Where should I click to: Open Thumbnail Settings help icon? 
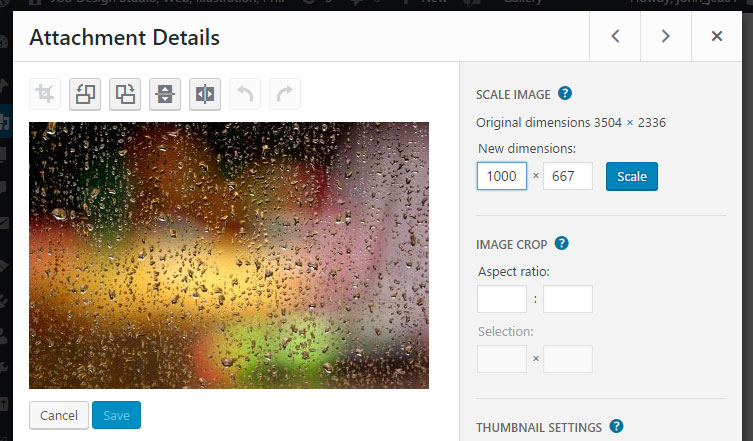coord(616,426)
